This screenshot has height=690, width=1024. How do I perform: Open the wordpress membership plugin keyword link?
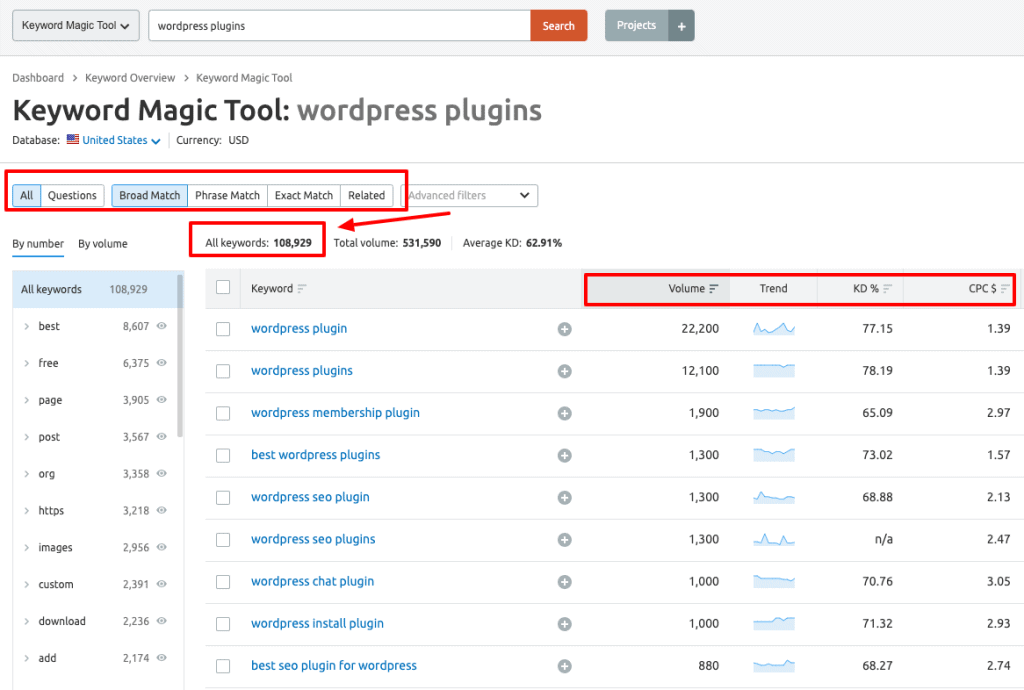pos(335,413)
